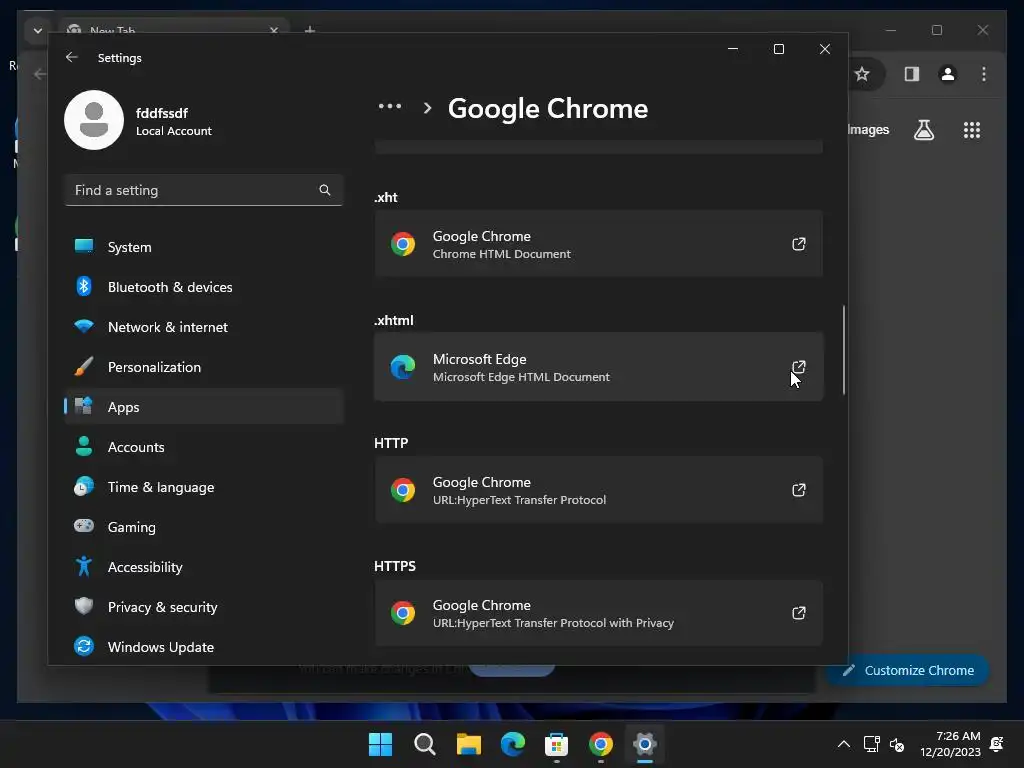Viewport: 1024px width, 768px height.
Task: Click Chrome logo in .xht row
Action: 403,244
